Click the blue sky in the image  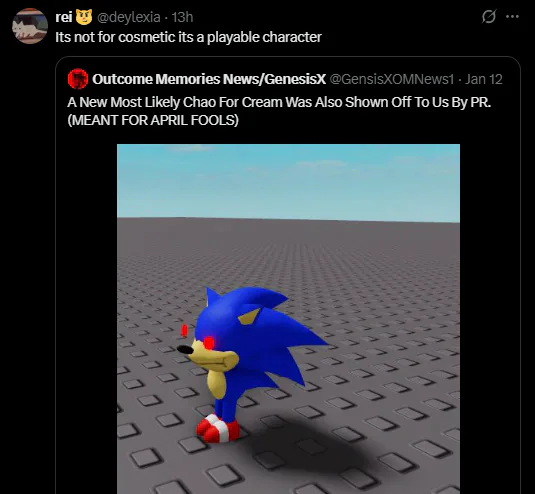(288, 181)
